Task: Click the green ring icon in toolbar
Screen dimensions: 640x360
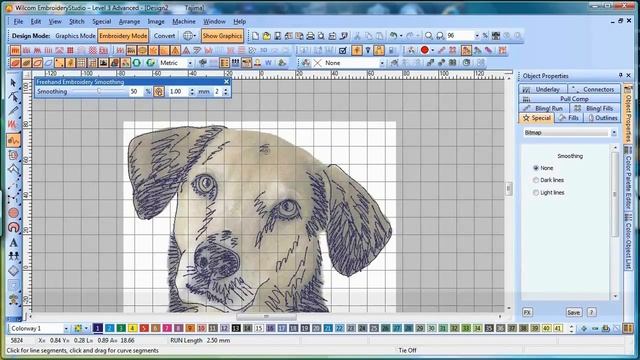Action: (137, 63)
